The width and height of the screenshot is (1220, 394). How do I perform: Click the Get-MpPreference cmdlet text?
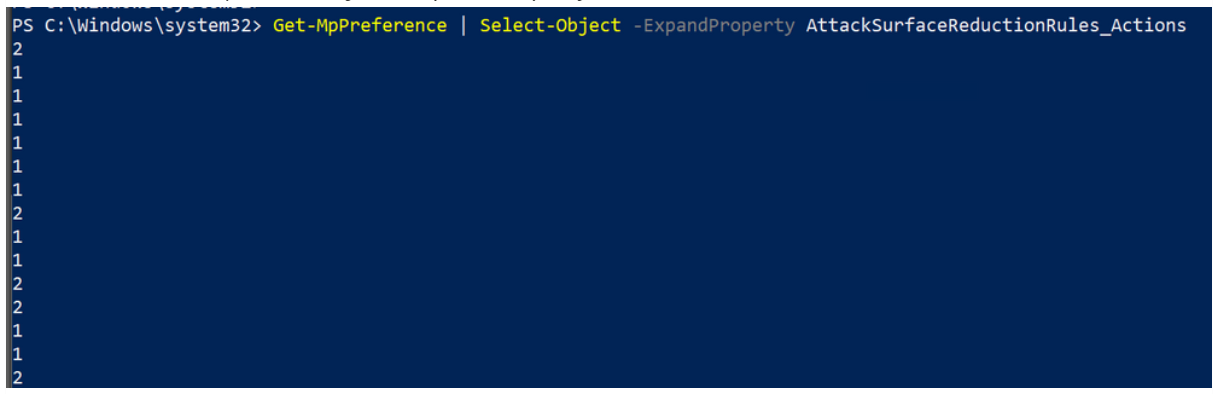pyautogui.click(x=360, y=25)
